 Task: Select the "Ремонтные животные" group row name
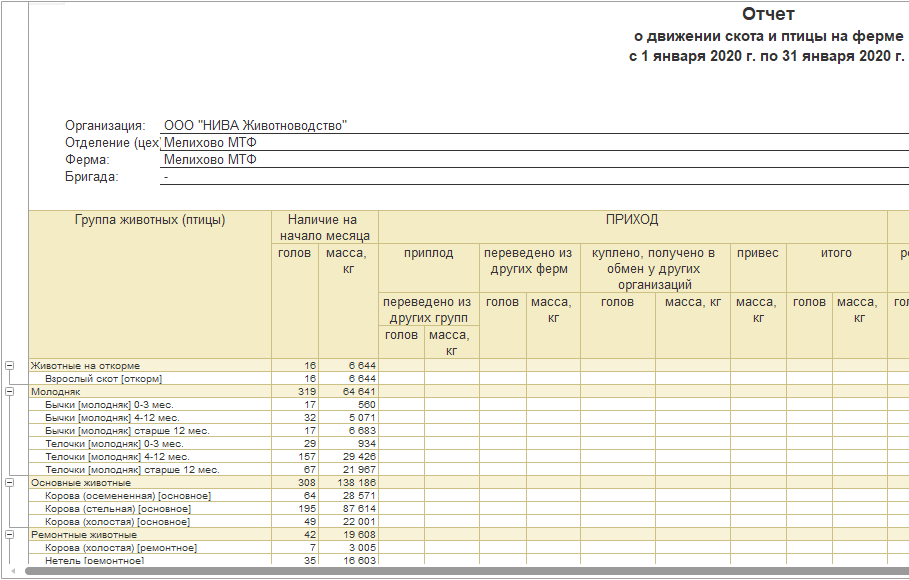[x=83, y=535]
